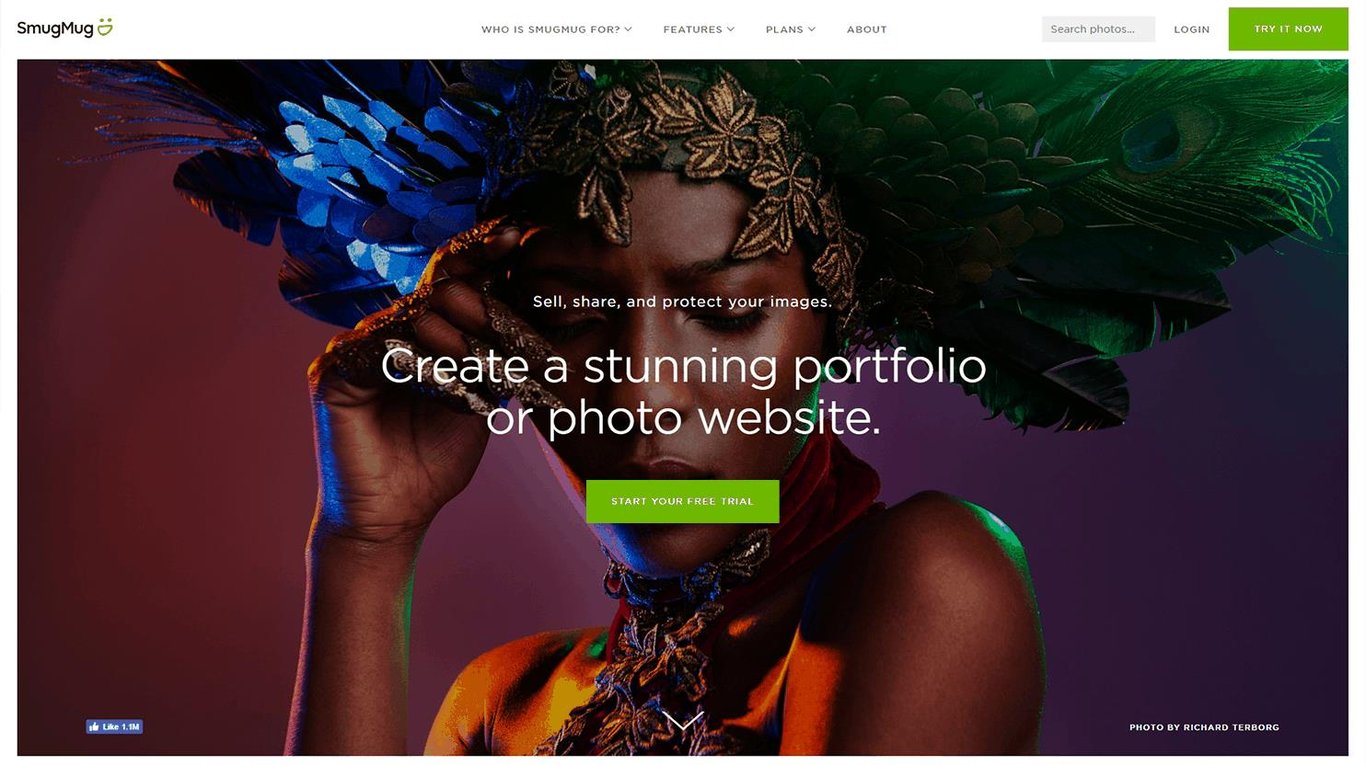Click the Create a stunning portfolio headline
This screenshot has height=765, width=1366.
683,391
